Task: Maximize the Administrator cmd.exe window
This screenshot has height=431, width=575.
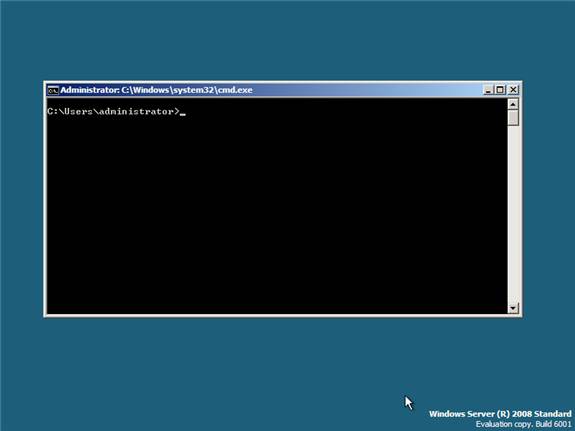Action: (500, 90)
